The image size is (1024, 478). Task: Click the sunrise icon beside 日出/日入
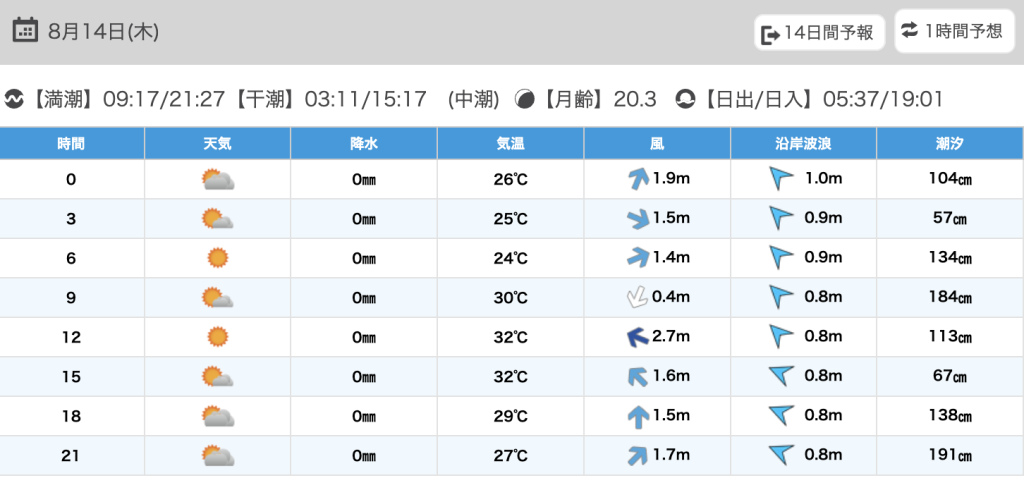pos(685,99)
